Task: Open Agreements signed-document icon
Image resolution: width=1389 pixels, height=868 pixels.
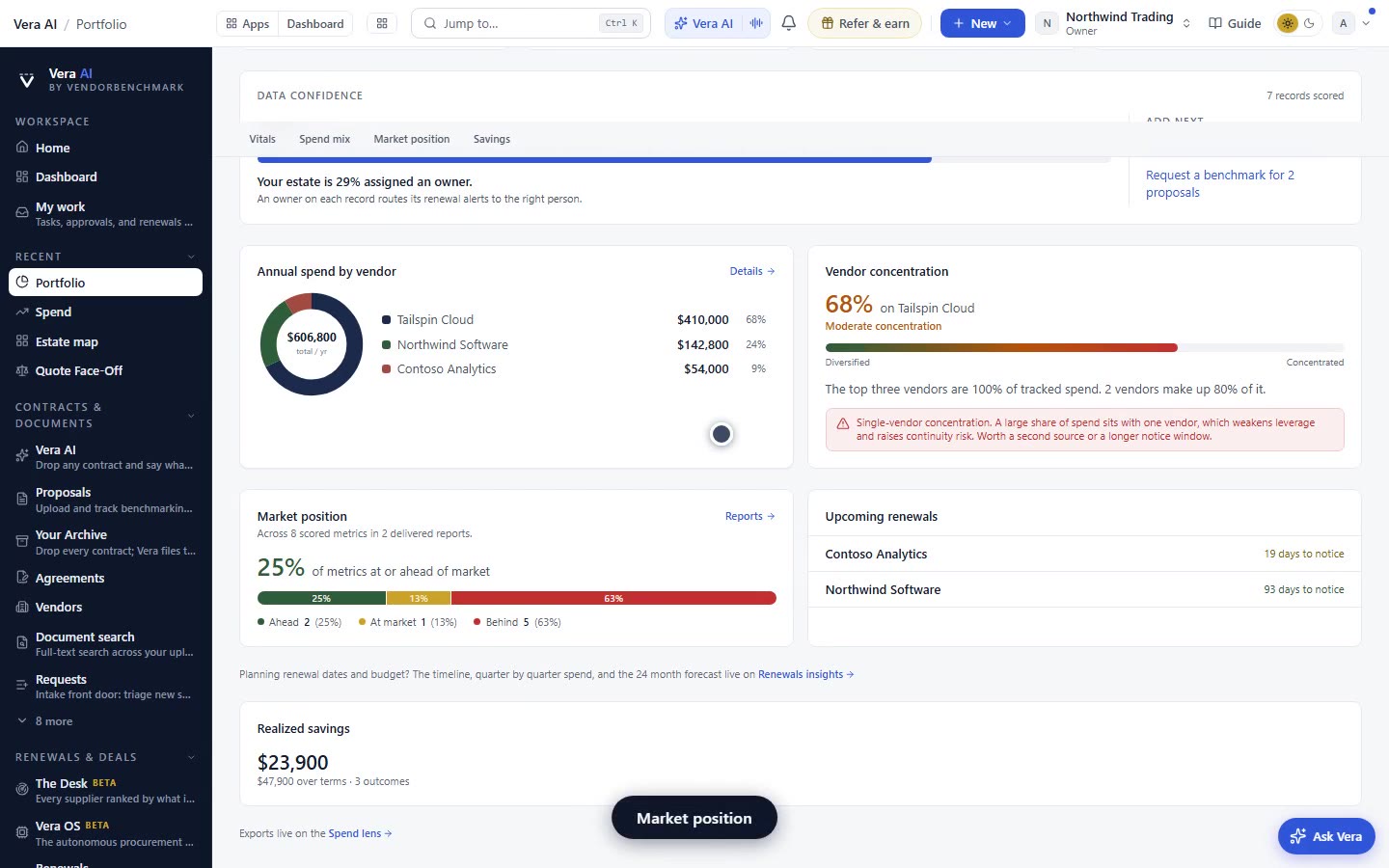Action: [22, 578]
